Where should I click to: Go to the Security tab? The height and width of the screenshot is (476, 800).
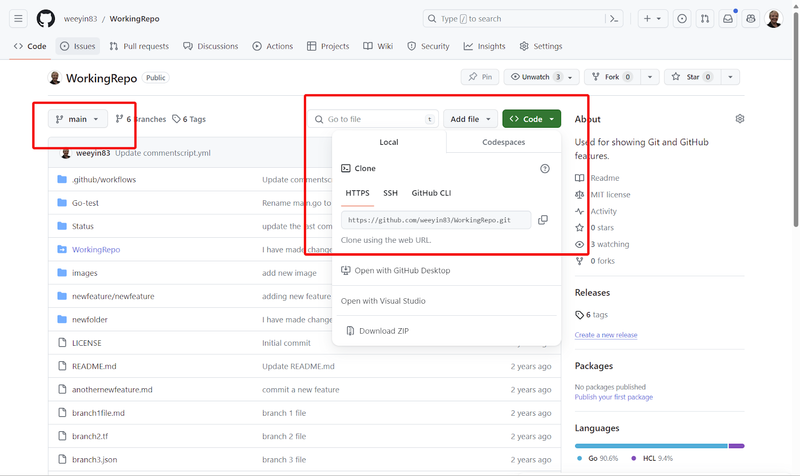[428, 46]
